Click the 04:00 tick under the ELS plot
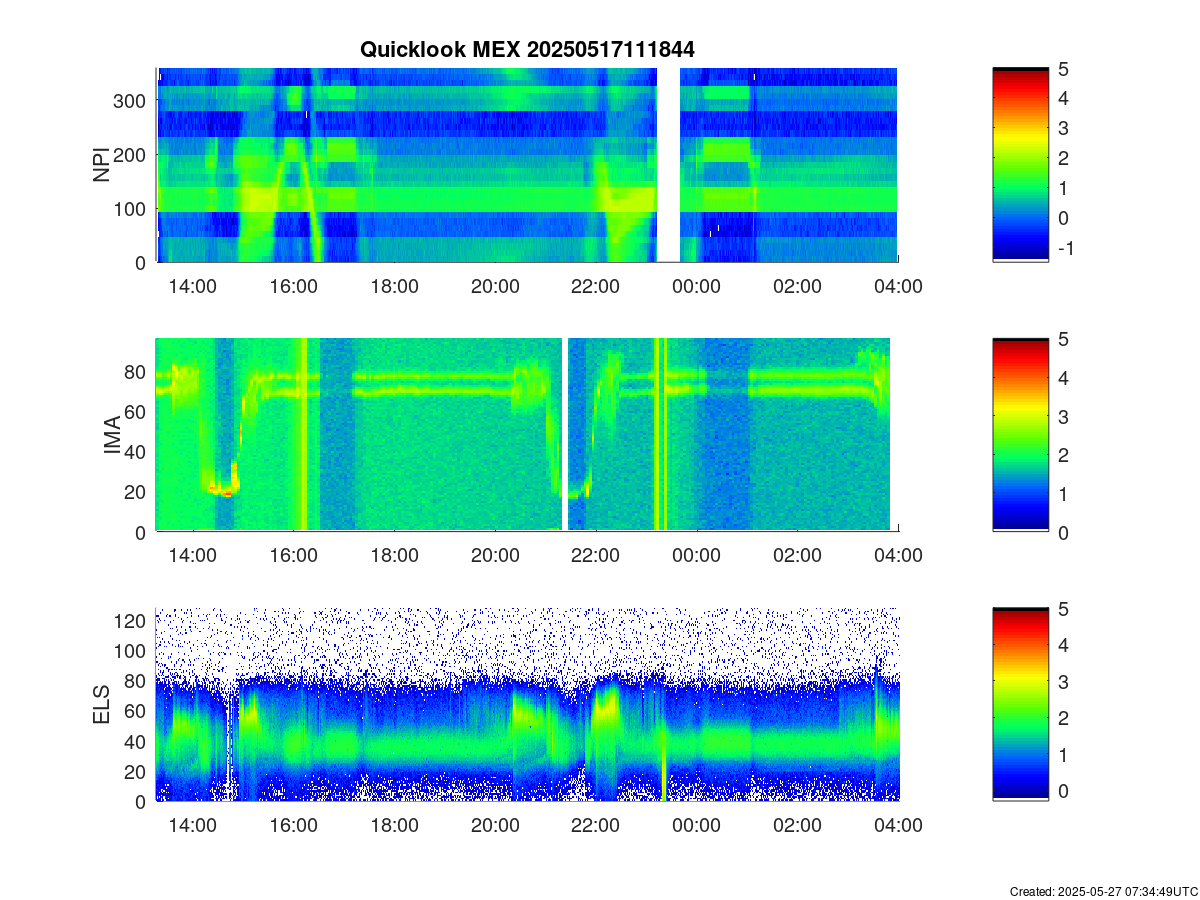Viewport: 1200px width, 900px height. (x=898, y=826)
